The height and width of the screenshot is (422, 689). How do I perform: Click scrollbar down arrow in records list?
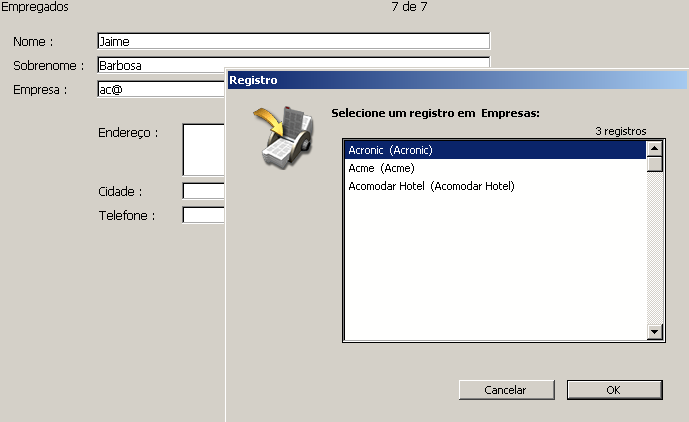tap(655, 332)
